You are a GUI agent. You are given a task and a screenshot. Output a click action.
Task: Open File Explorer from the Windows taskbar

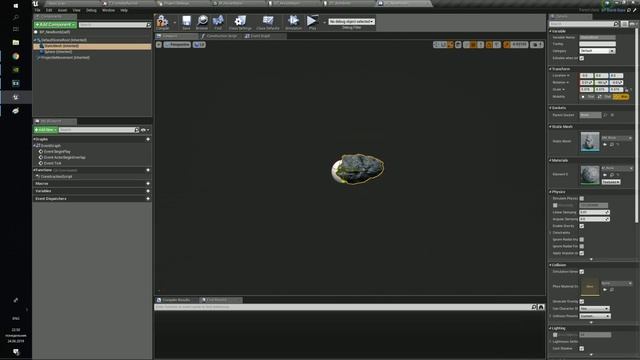point(16,42)
